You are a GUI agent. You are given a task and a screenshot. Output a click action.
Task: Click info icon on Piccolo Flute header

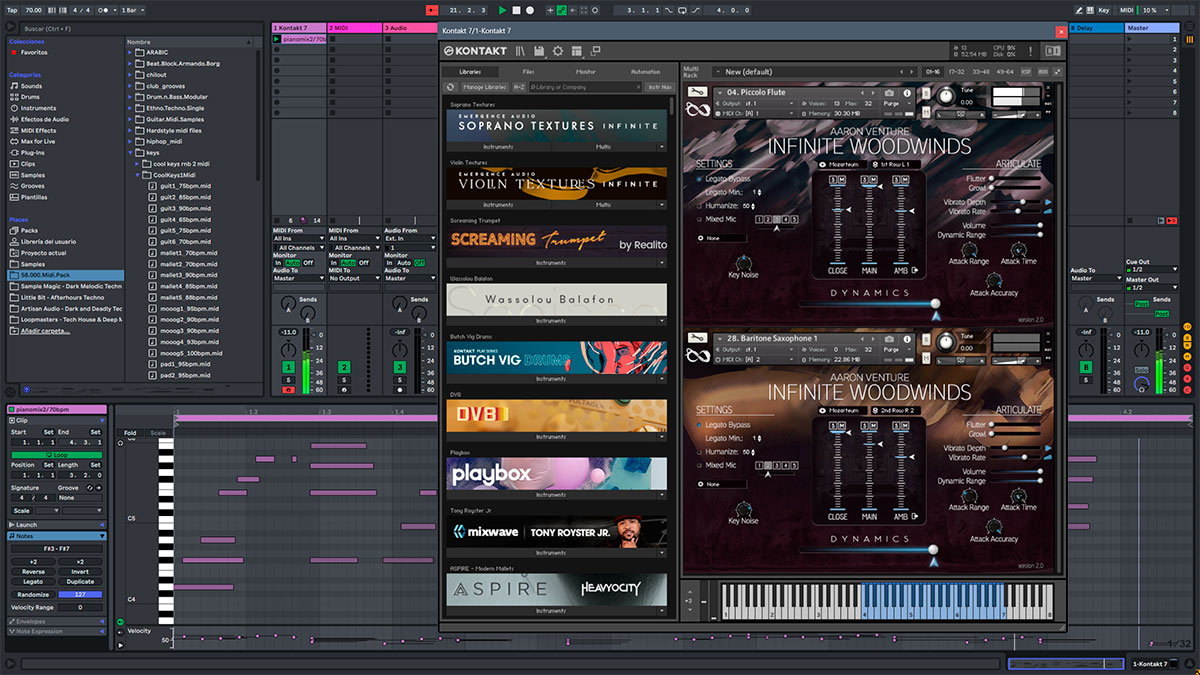(x=909, y=93)
